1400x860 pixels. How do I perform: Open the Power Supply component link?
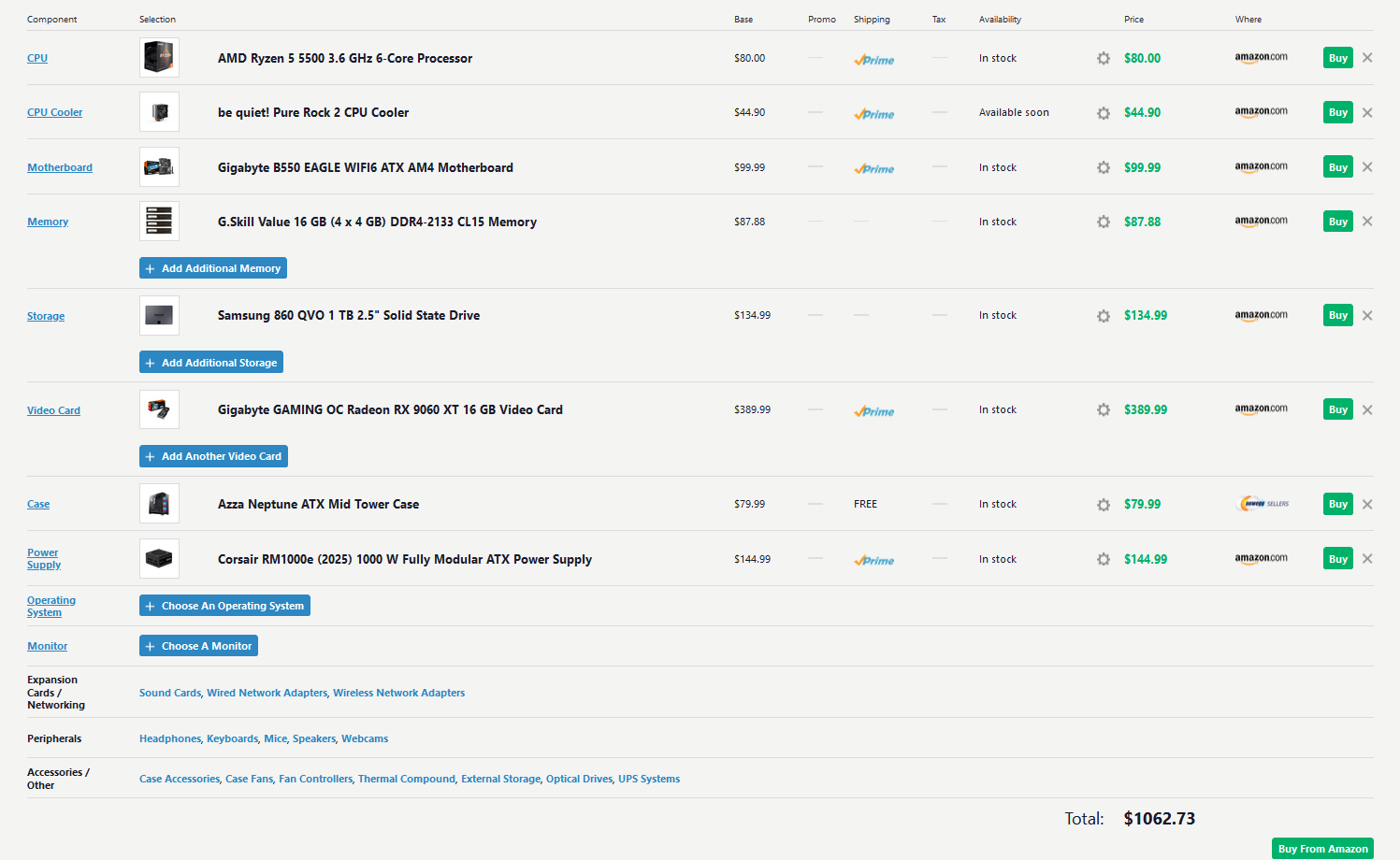pos(44,559)
